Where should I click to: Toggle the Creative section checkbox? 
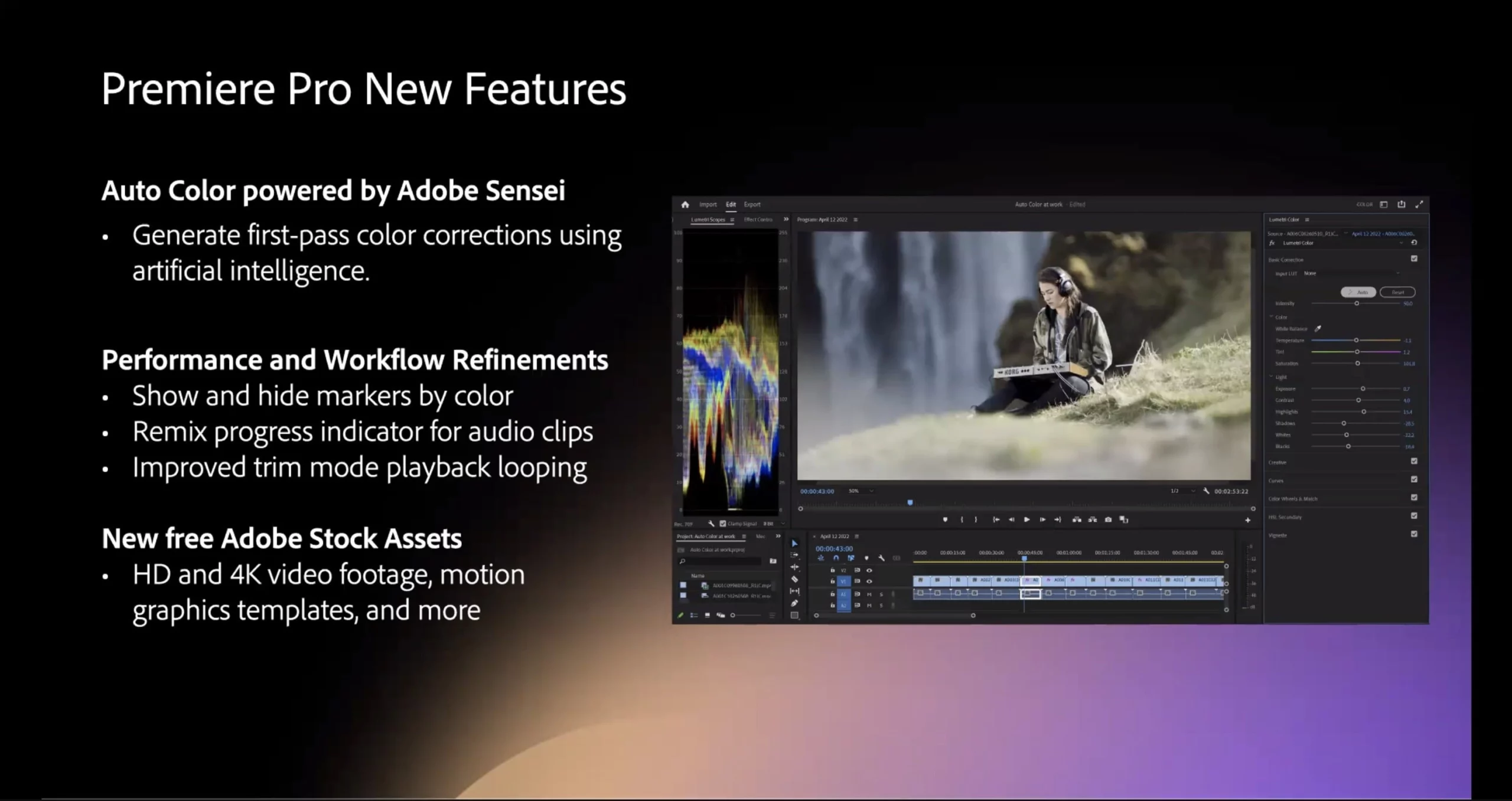[x=1414, y=461]
